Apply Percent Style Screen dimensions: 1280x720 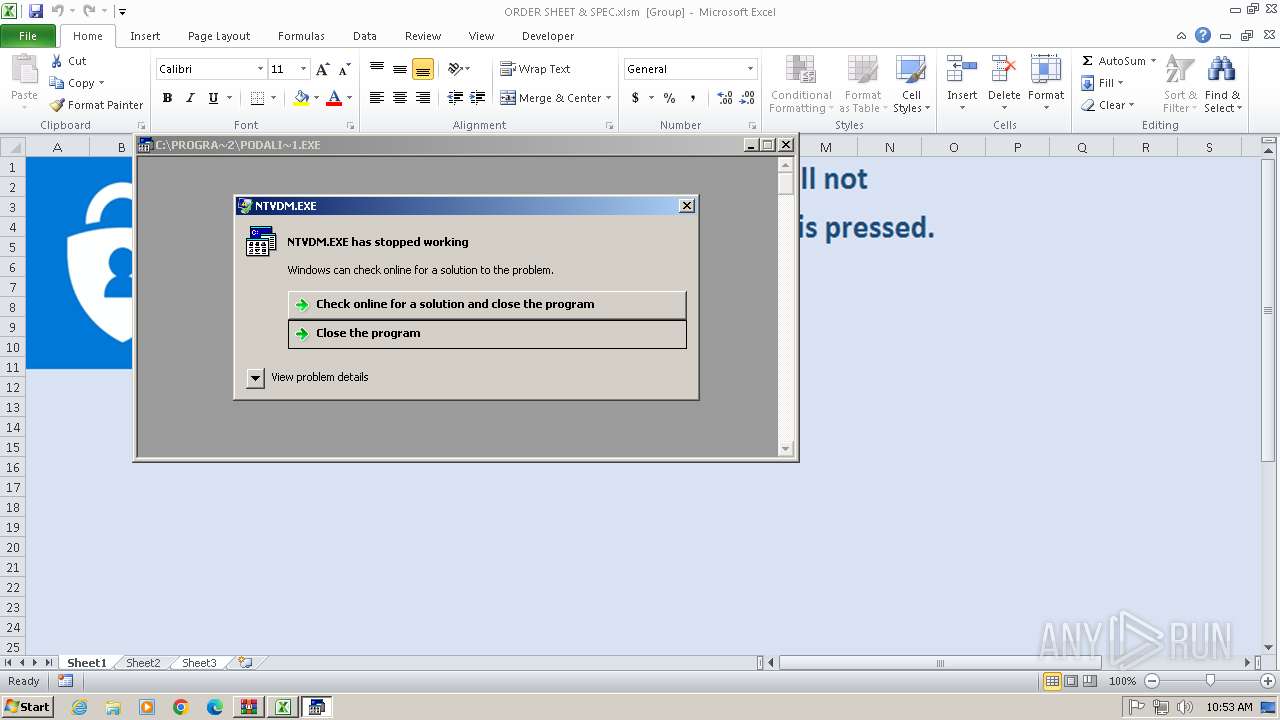click(x=669, y=98)
